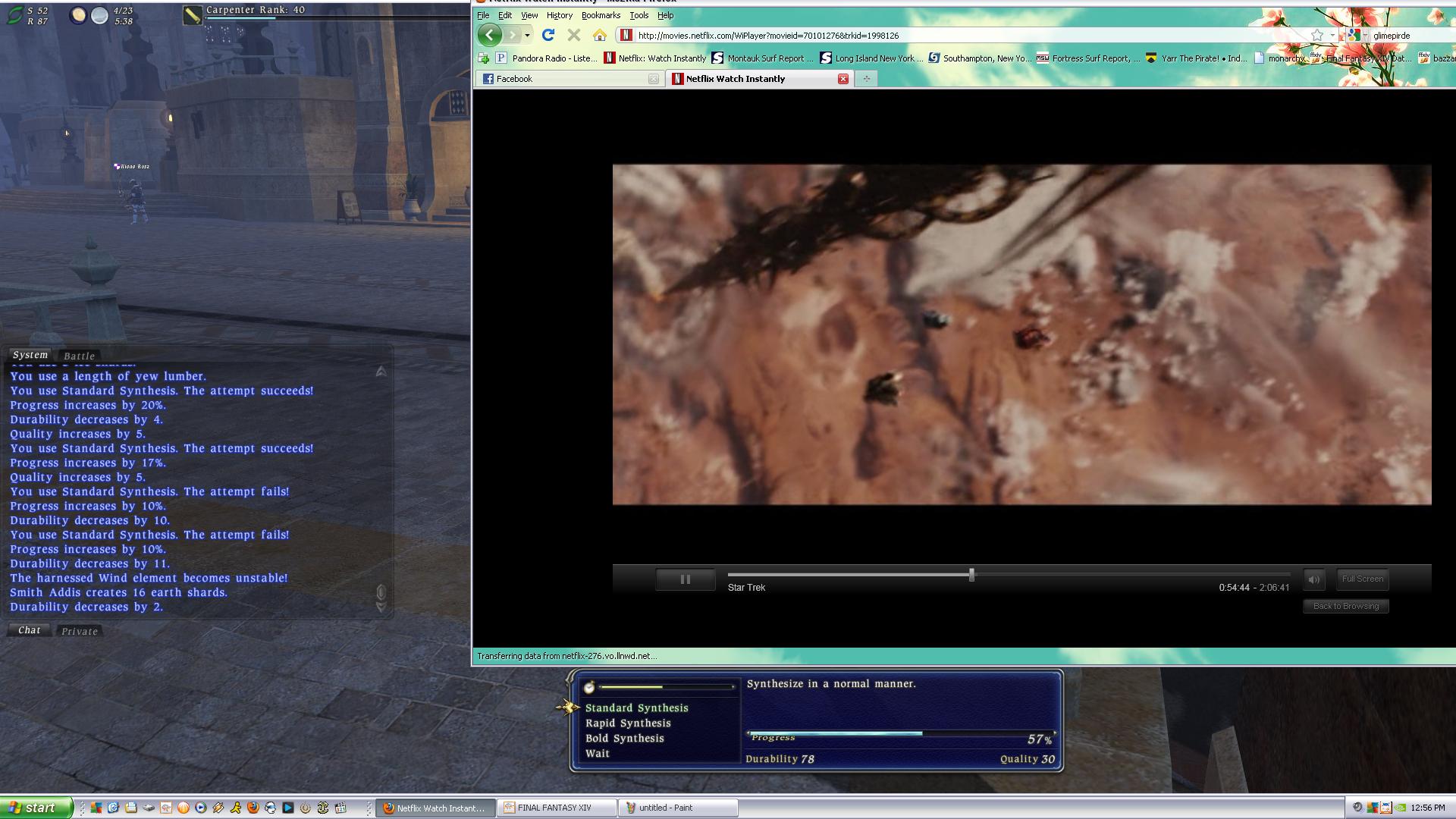Open the Yarr The Pirate bookmark
Viewport: 1456px width, 819px height.
[1197, 58]
